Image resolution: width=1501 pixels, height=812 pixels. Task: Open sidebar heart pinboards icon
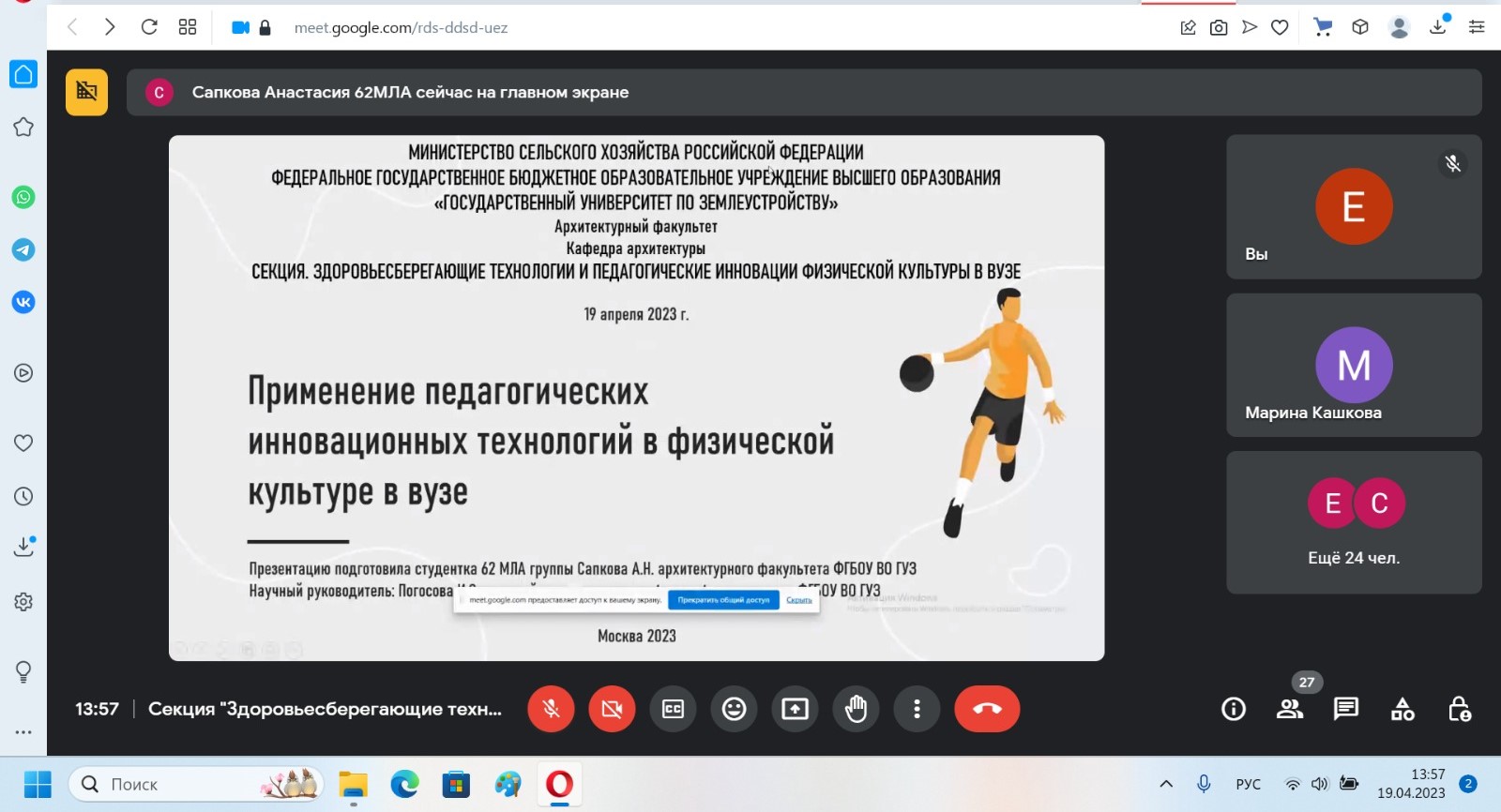(23, 443)
